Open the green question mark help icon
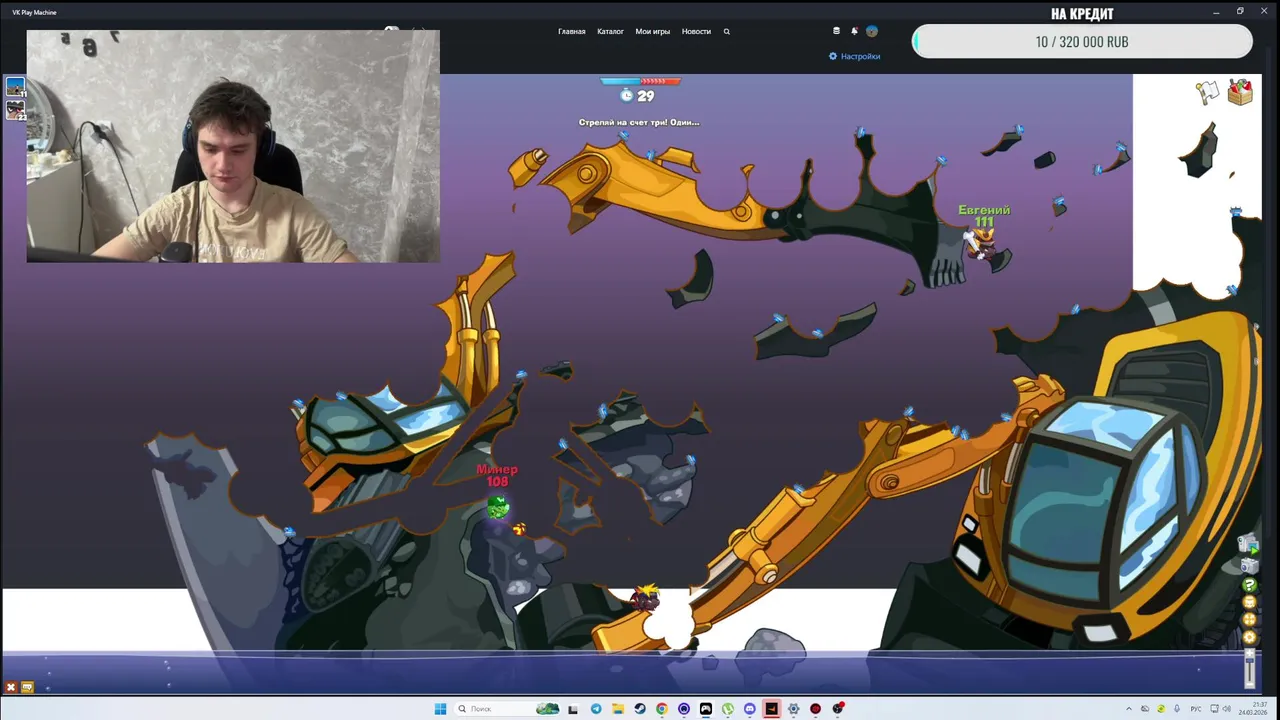Image resolution: width=1280 pixels, height=720 pixels. [x=1249, y=584]
